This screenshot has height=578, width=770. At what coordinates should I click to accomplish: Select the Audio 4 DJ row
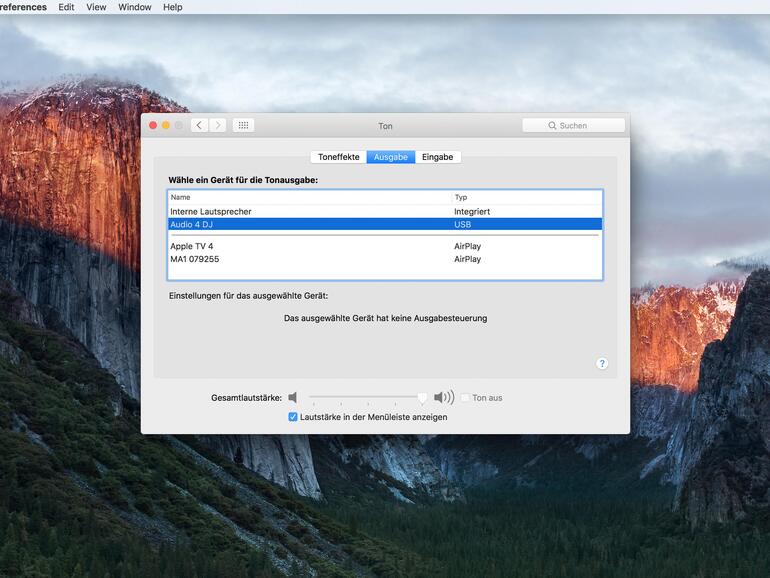click(385, 224)
